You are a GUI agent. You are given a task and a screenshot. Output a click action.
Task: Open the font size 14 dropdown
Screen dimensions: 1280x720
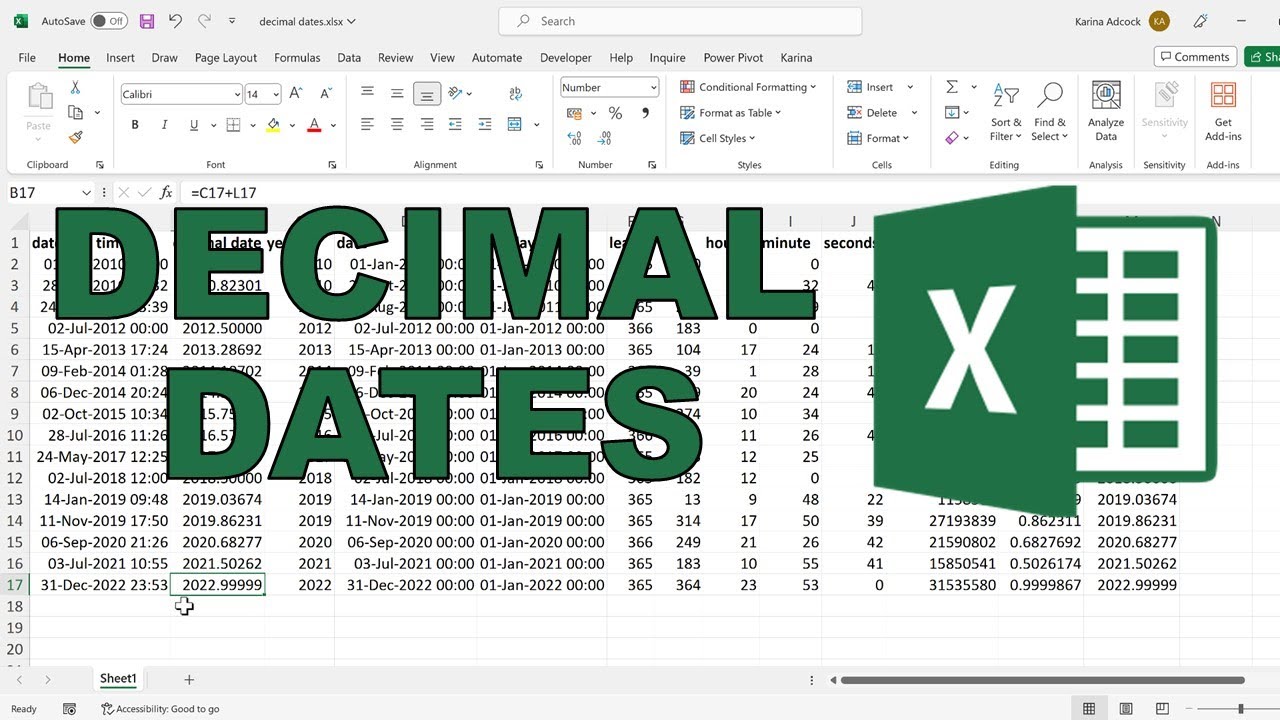pos(277,94)
